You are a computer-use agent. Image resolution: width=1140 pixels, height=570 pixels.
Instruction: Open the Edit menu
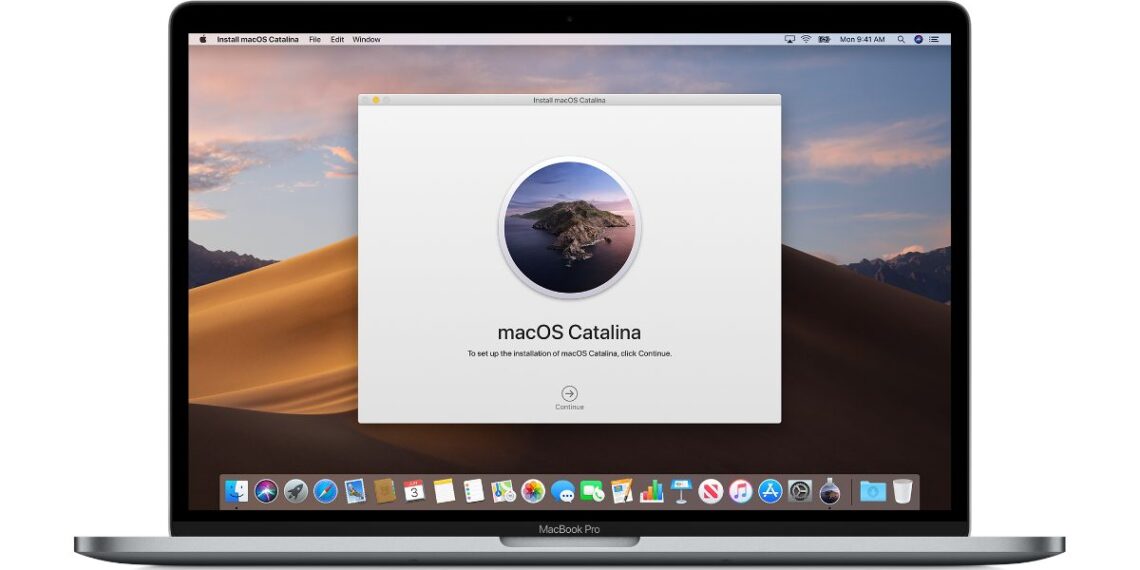(x=337, y=40)
